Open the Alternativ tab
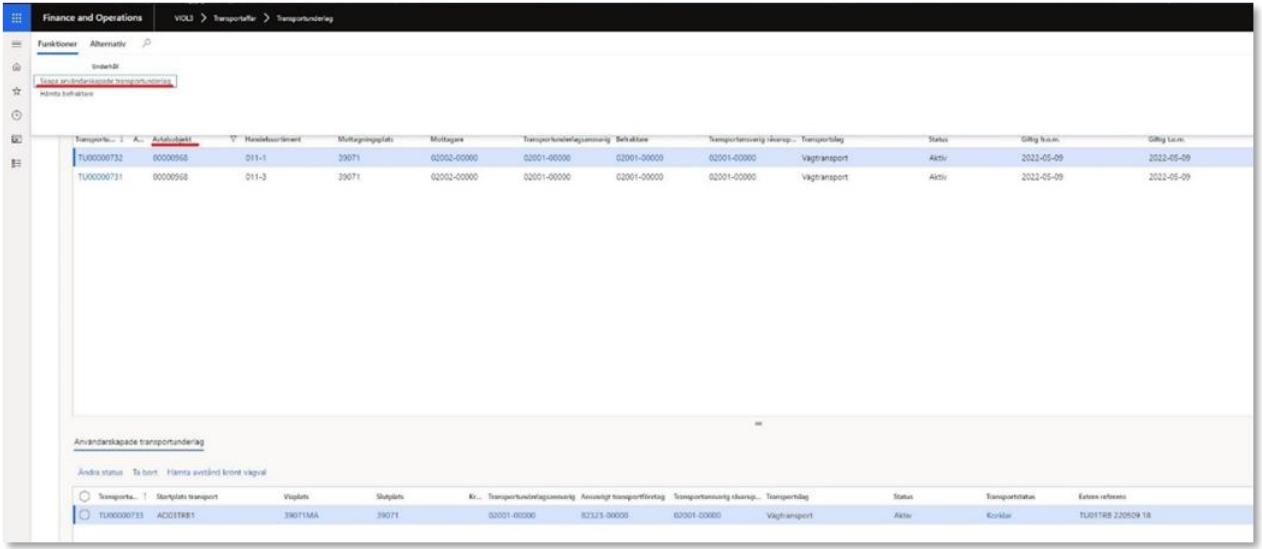 107,44
